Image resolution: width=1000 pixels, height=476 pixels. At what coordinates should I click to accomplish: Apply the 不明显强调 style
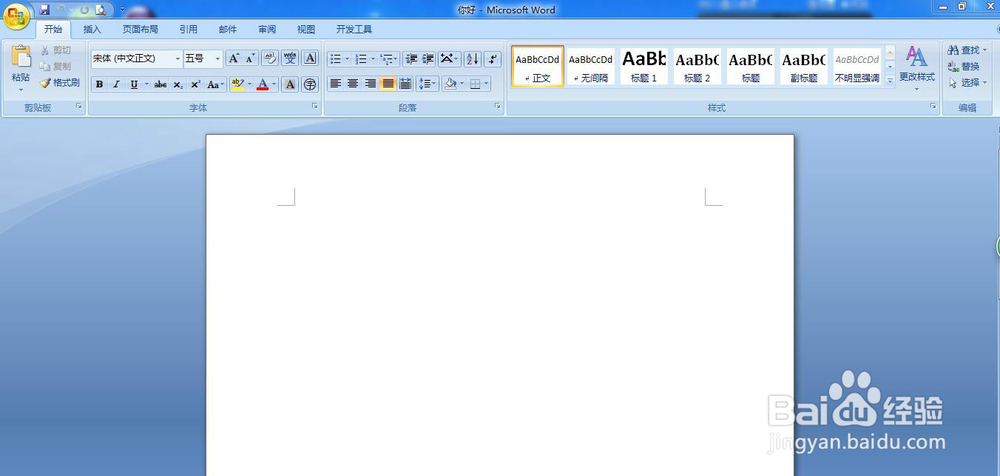tap(857, 66)
